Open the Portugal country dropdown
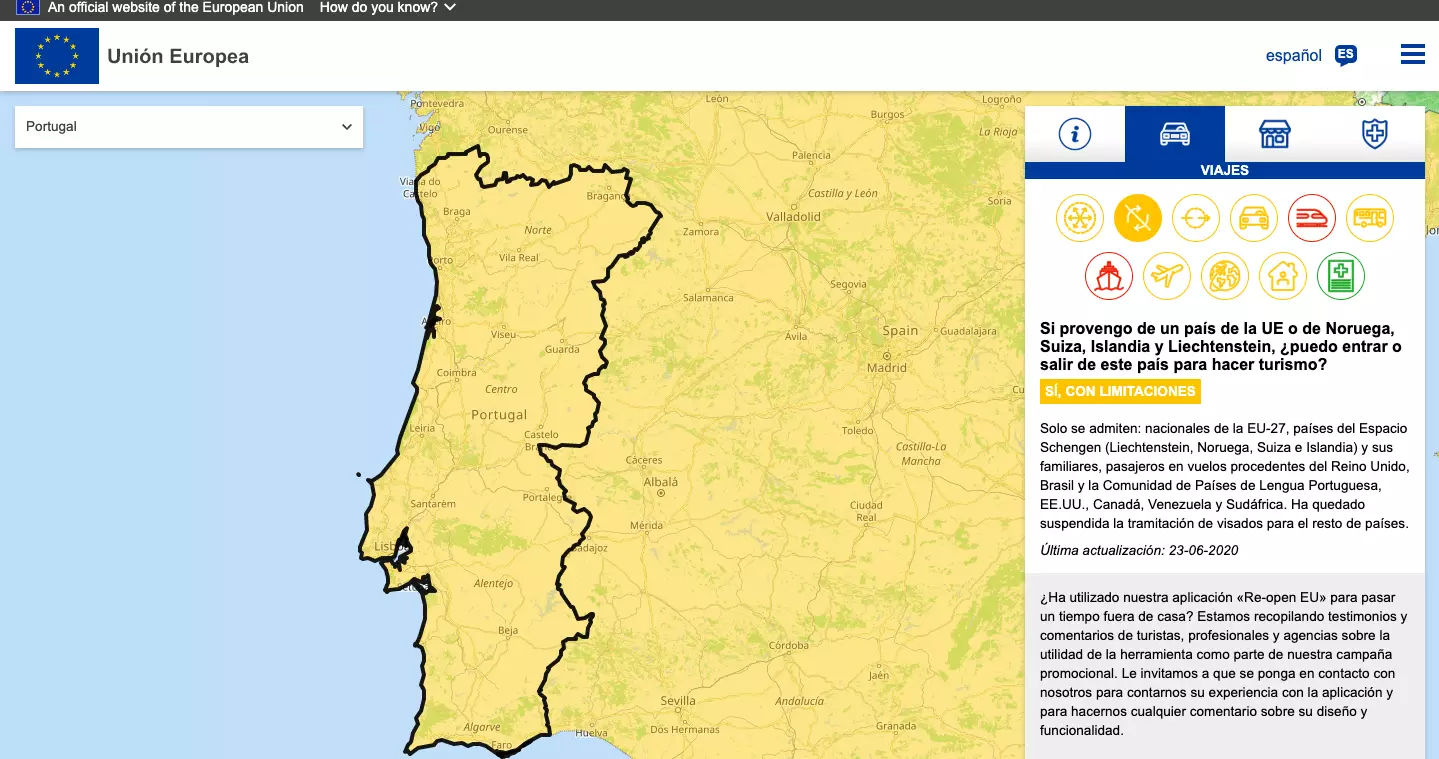 (189, 127)
